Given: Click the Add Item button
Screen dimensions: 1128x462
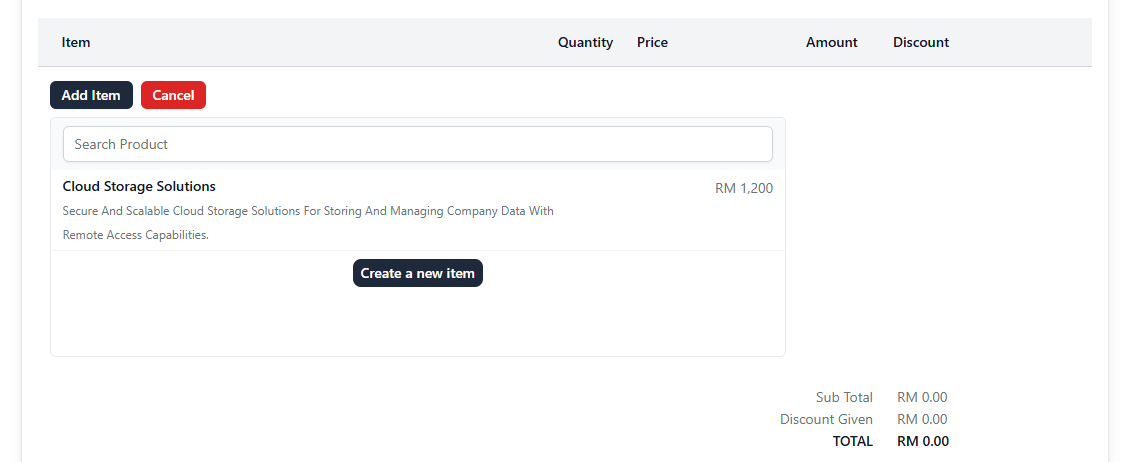Looking at the screenshot, I should (x=91, y=95).
